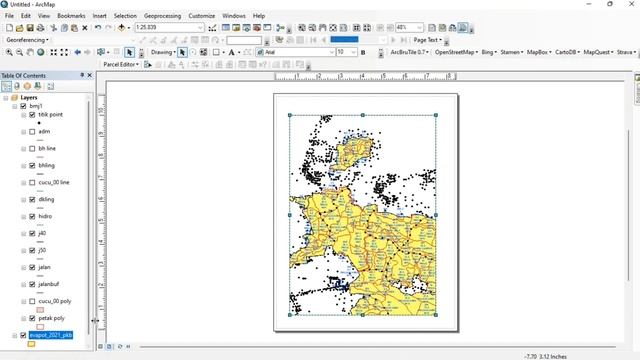Open the font size dropdown

tap(353, 52)
